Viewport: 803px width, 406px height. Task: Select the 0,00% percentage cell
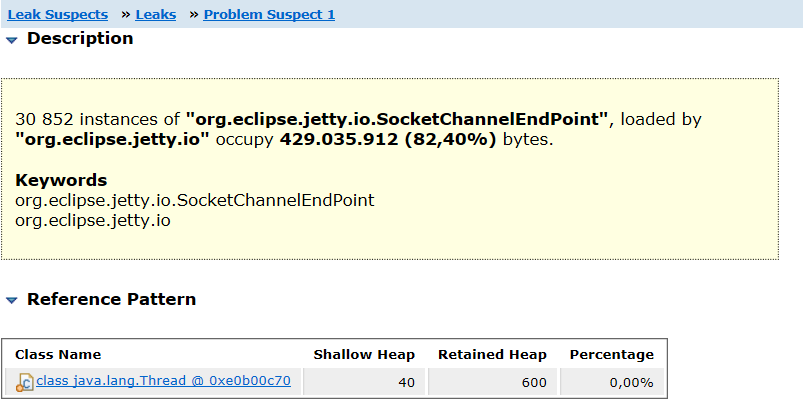click(x=632, y=382)
